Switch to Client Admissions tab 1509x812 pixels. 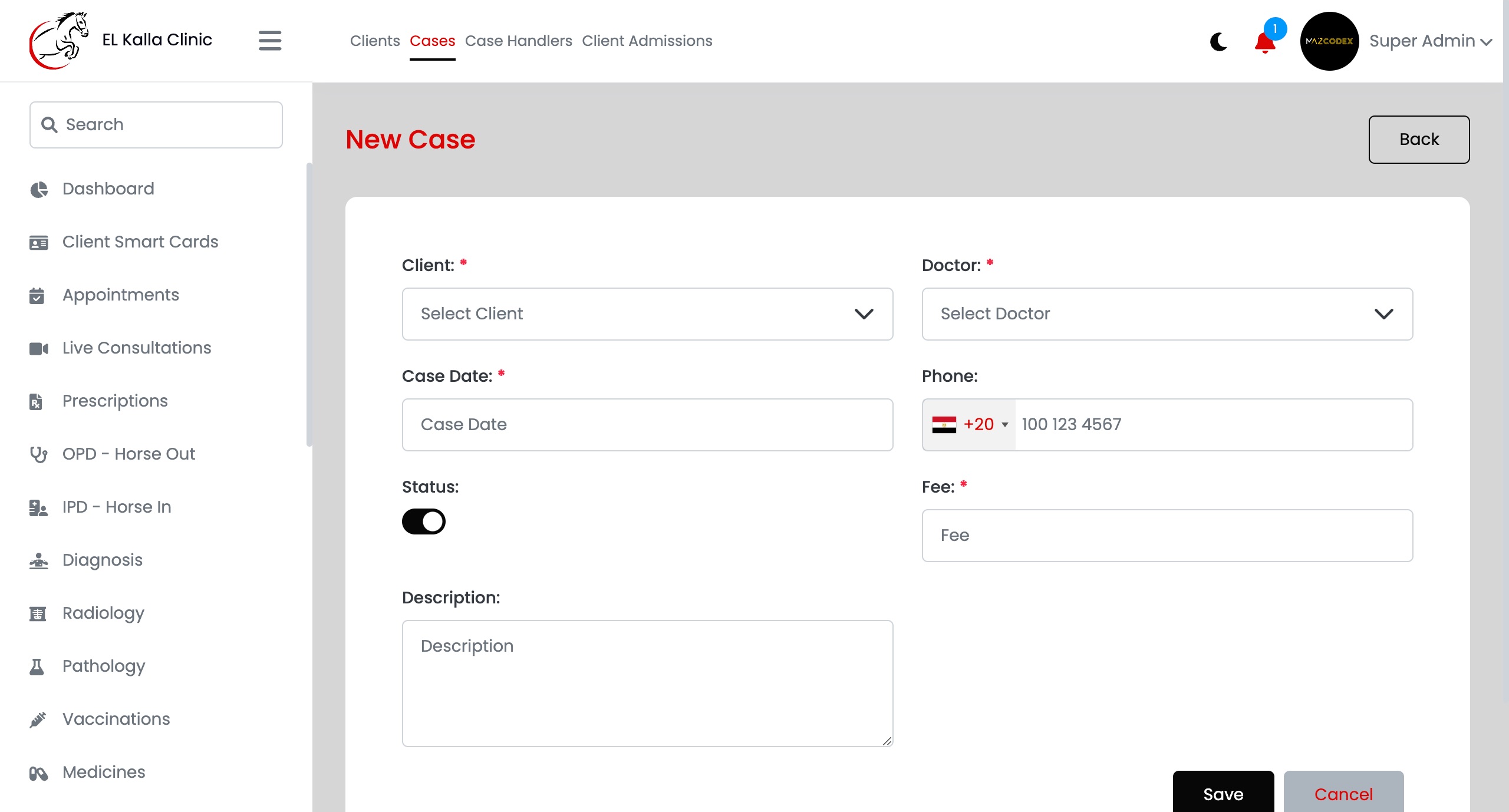pos(647,41)
